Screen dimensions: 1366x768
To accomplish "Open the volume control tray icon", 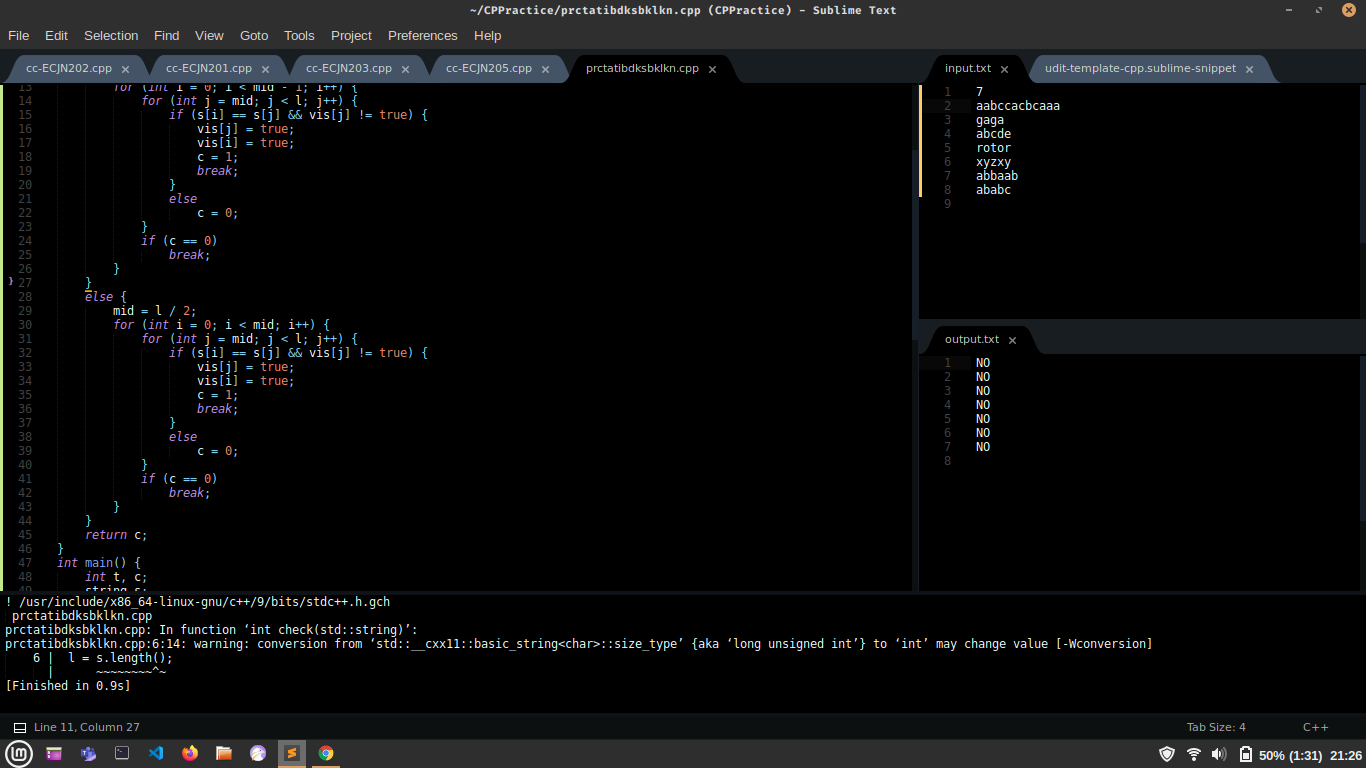I will (1219, 755).
